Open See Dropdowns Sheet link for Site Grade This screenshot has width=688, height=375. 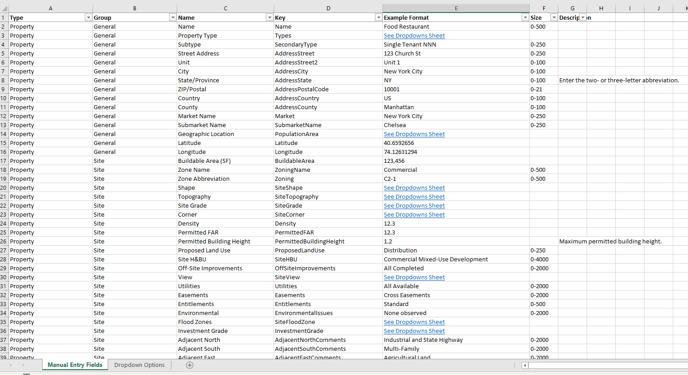tap(414, 206)
